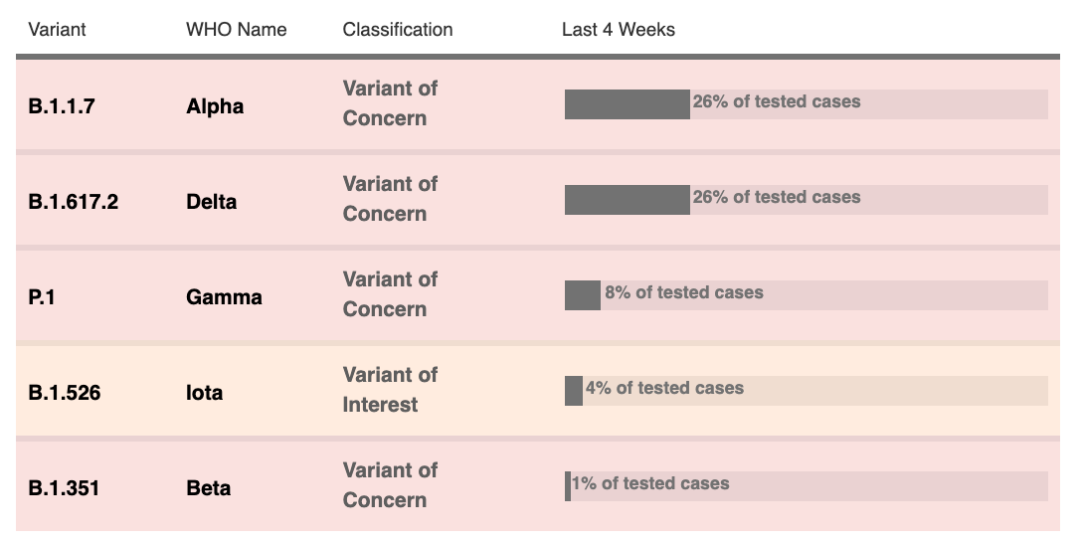Select the B.1.526 variant code

(x=64, y=393)
